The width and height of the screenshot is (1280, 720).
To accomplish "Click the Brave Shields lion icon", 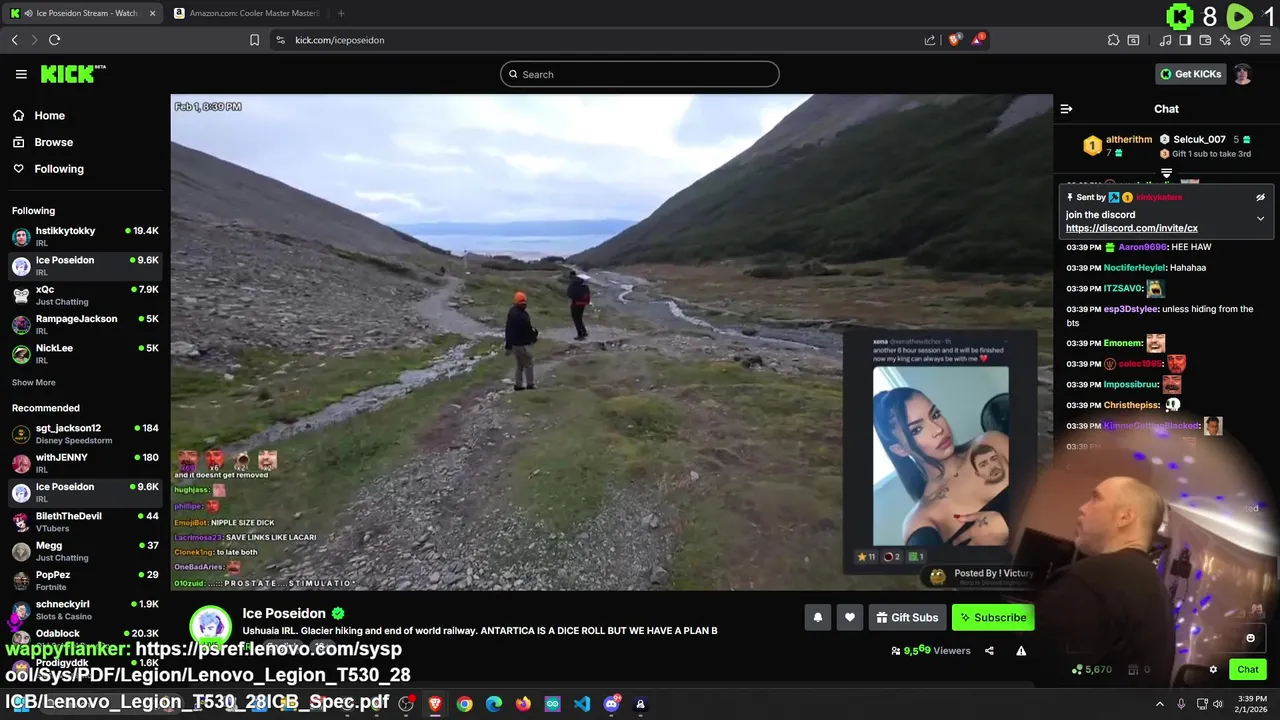I will click(955, 40).
